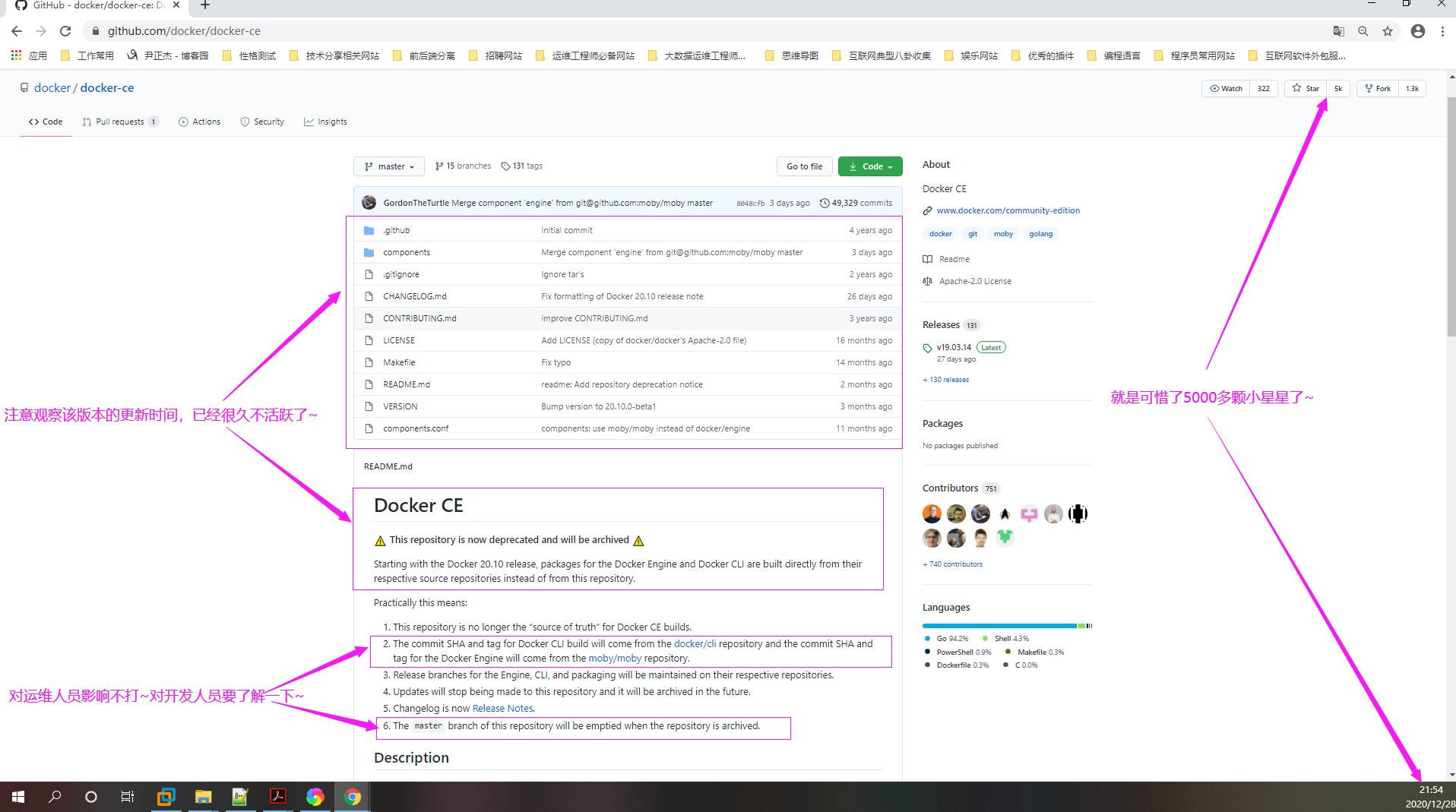Screen dimensions: 1456x812
Task: Click the Go to file button
Action: pyautogui.click(x=804, y=166)
